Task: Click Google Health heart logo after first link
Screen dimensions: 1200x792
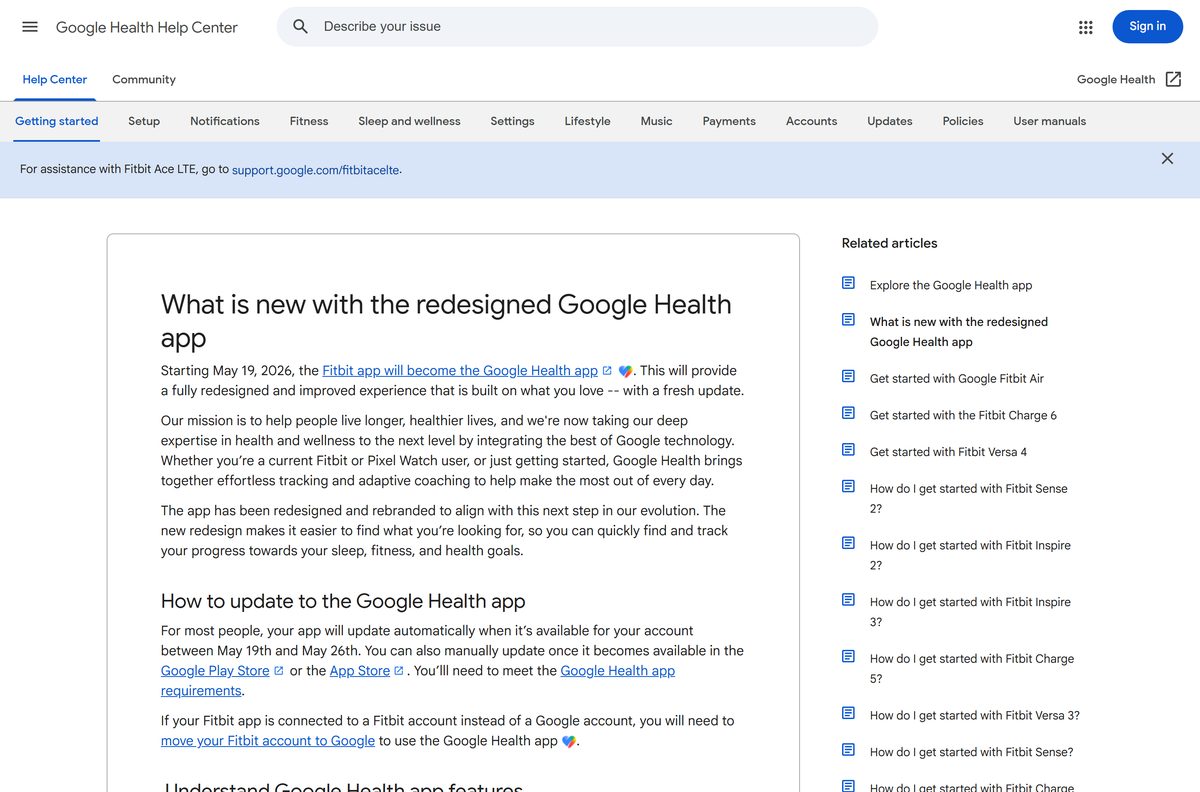Action: click(x=625, y=371)
